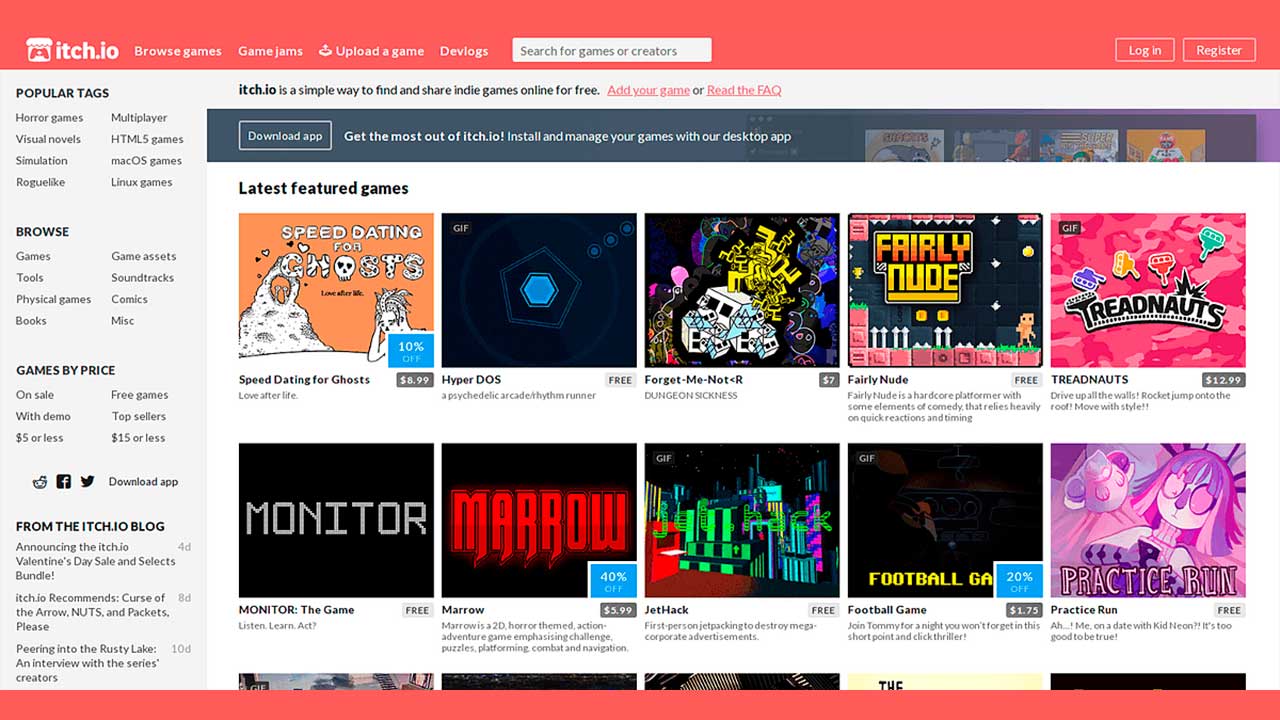This screenshot has width=1280, height=720.
Task: Follow the Read the FAQ link
Action: pyautogui.click(x=744, y=90)
